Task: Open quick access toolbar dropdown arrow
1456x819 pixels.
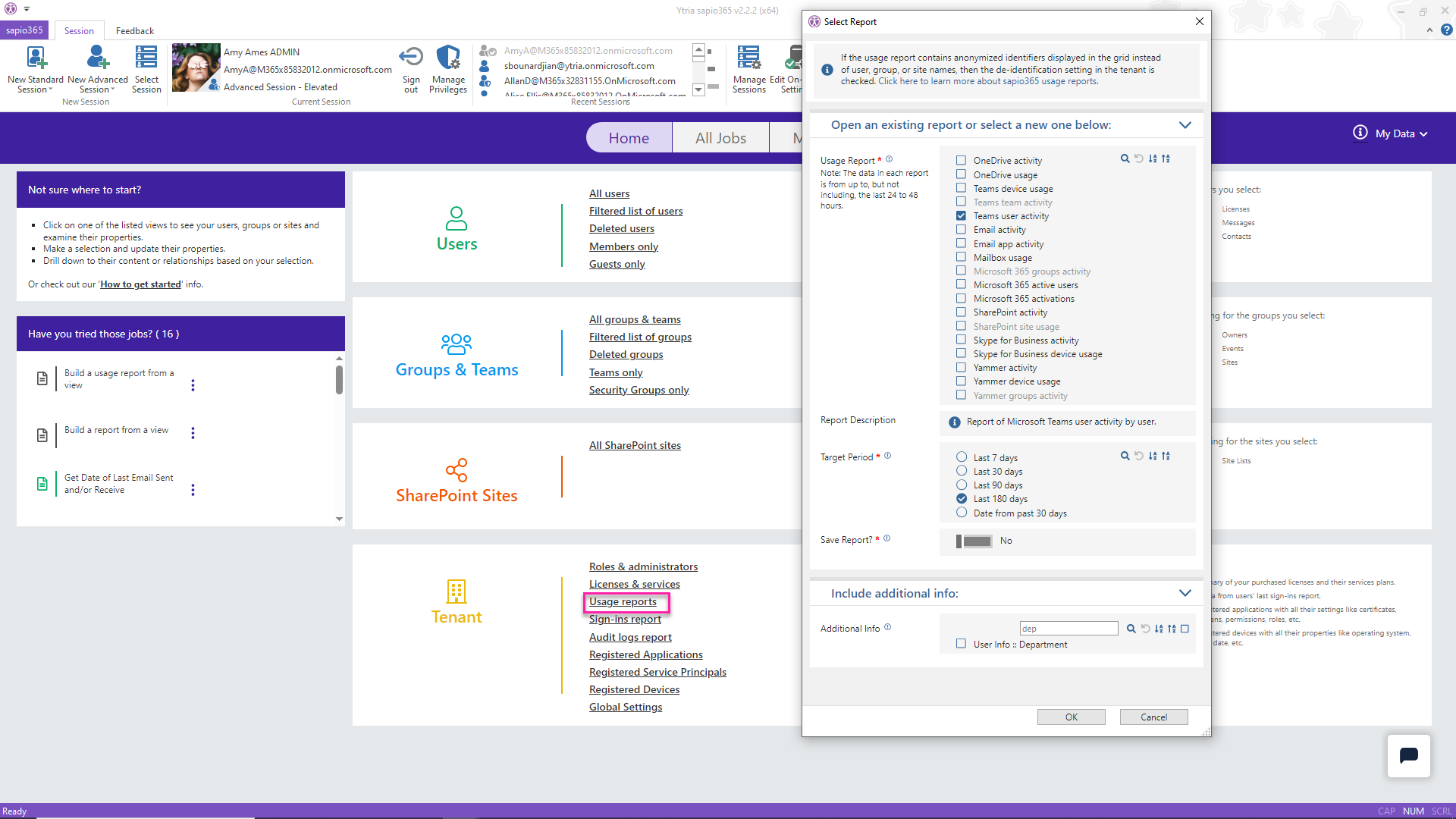Action: click(x=27, y=9)
